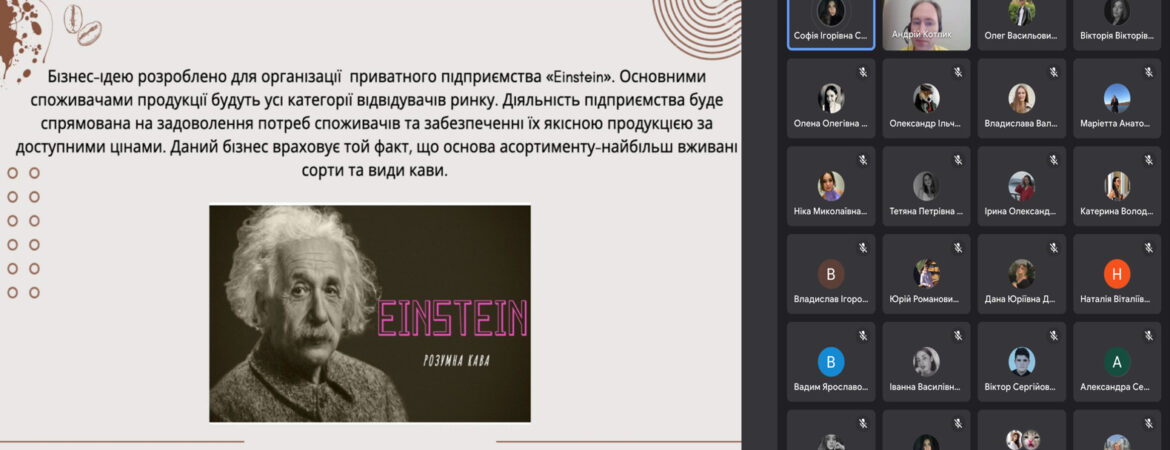Screen dimensions: 1170x450
Task: Click the pink EINSTEIN logo text
Action: coord(453,319)
